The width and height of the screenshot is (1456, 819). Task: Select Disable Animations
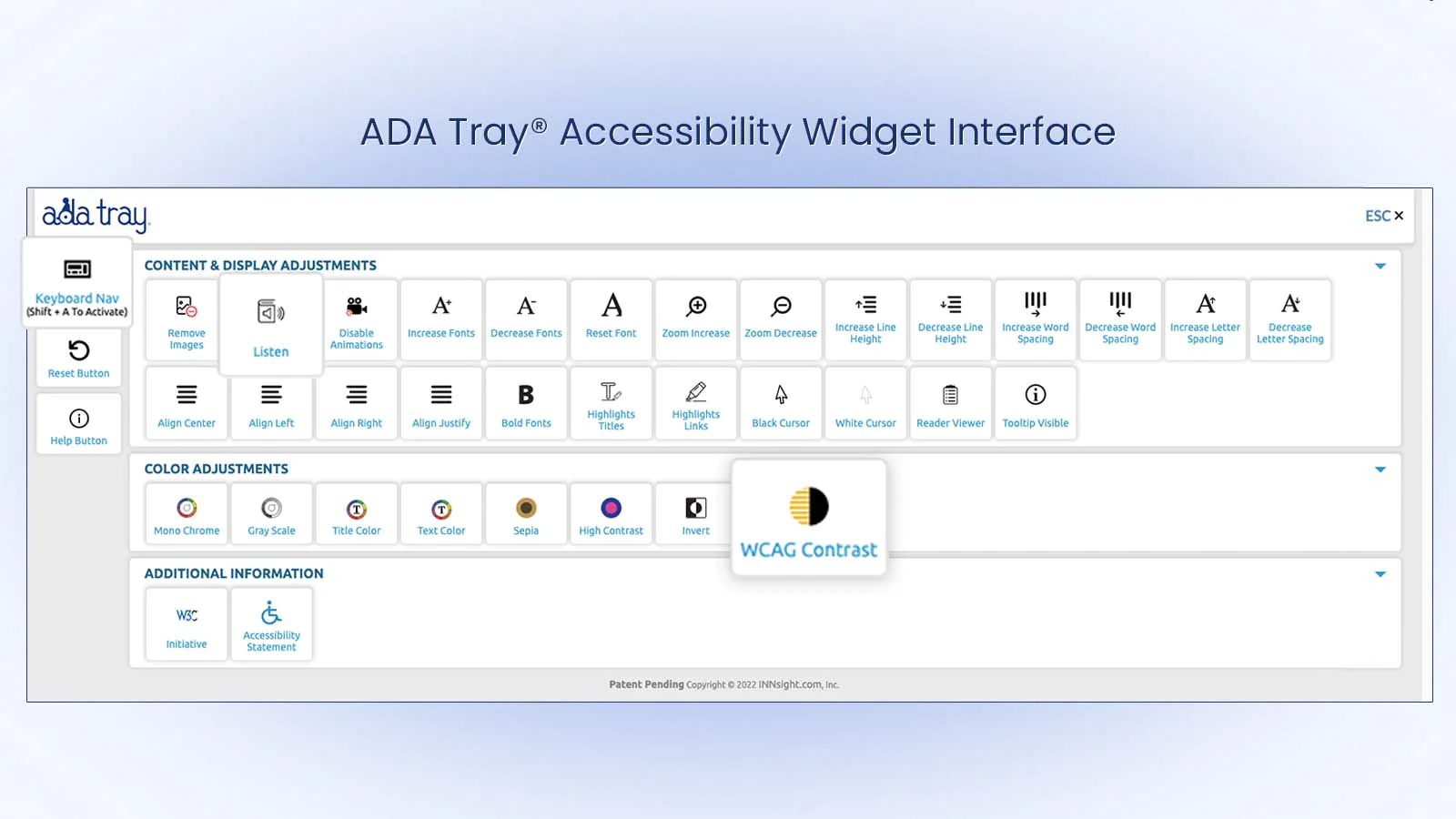pyautogui.click(x=357, y=320)
